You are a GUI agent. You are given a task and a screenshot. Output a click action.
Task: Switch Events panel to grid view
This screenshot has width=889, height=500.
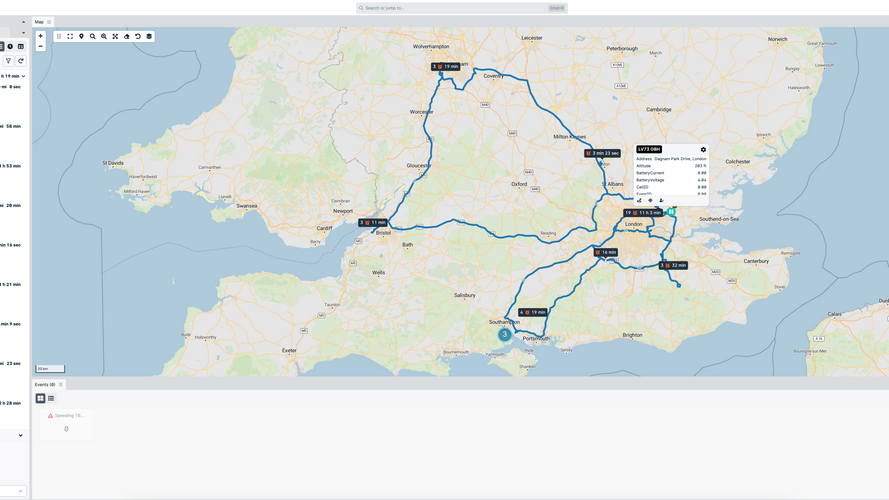point(40,399)
